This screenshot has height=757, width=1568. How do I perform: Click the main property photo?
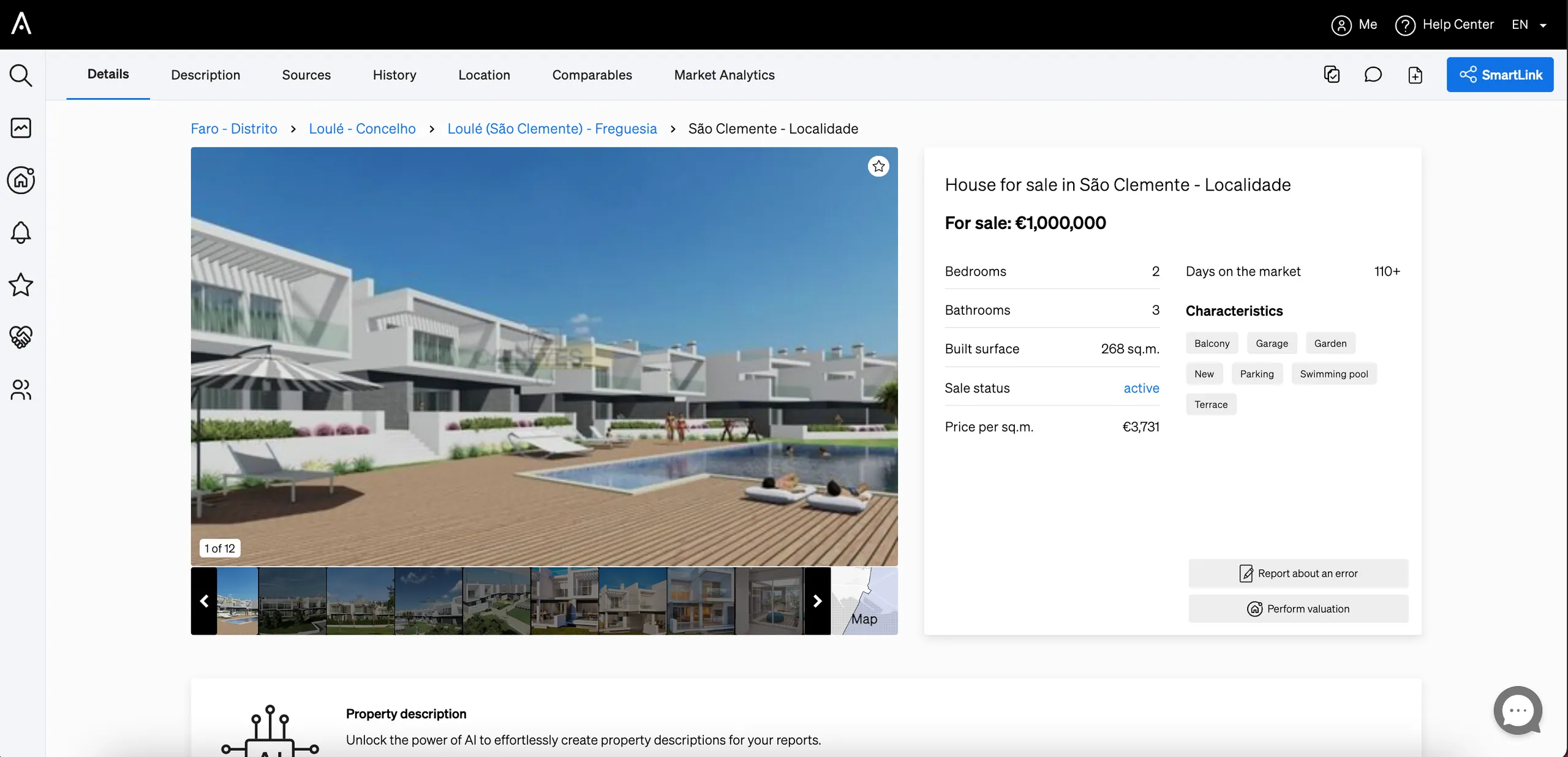tap(544, 356)
